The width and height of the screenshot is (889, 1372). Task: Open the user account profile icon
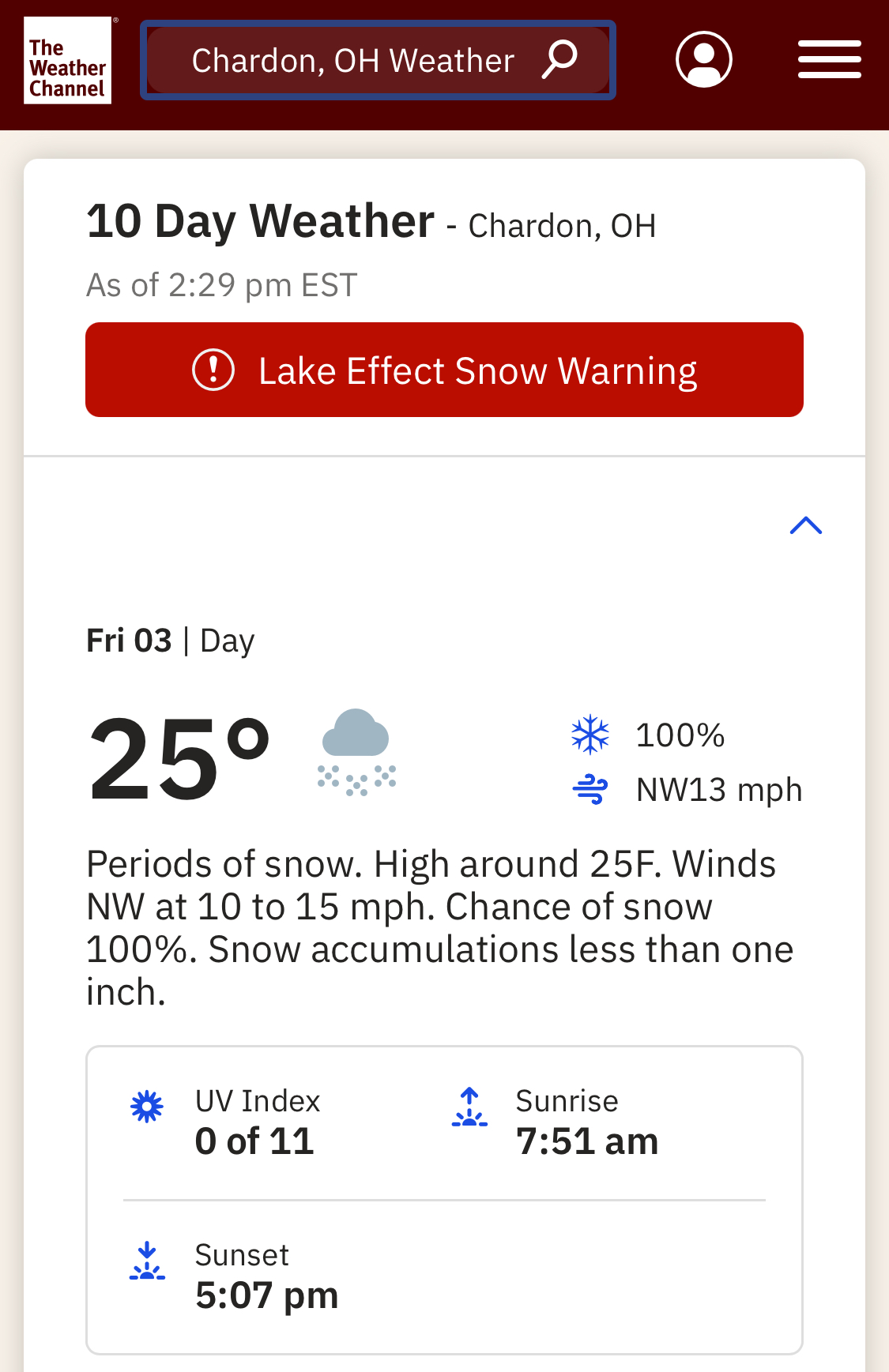click(703, 59)
